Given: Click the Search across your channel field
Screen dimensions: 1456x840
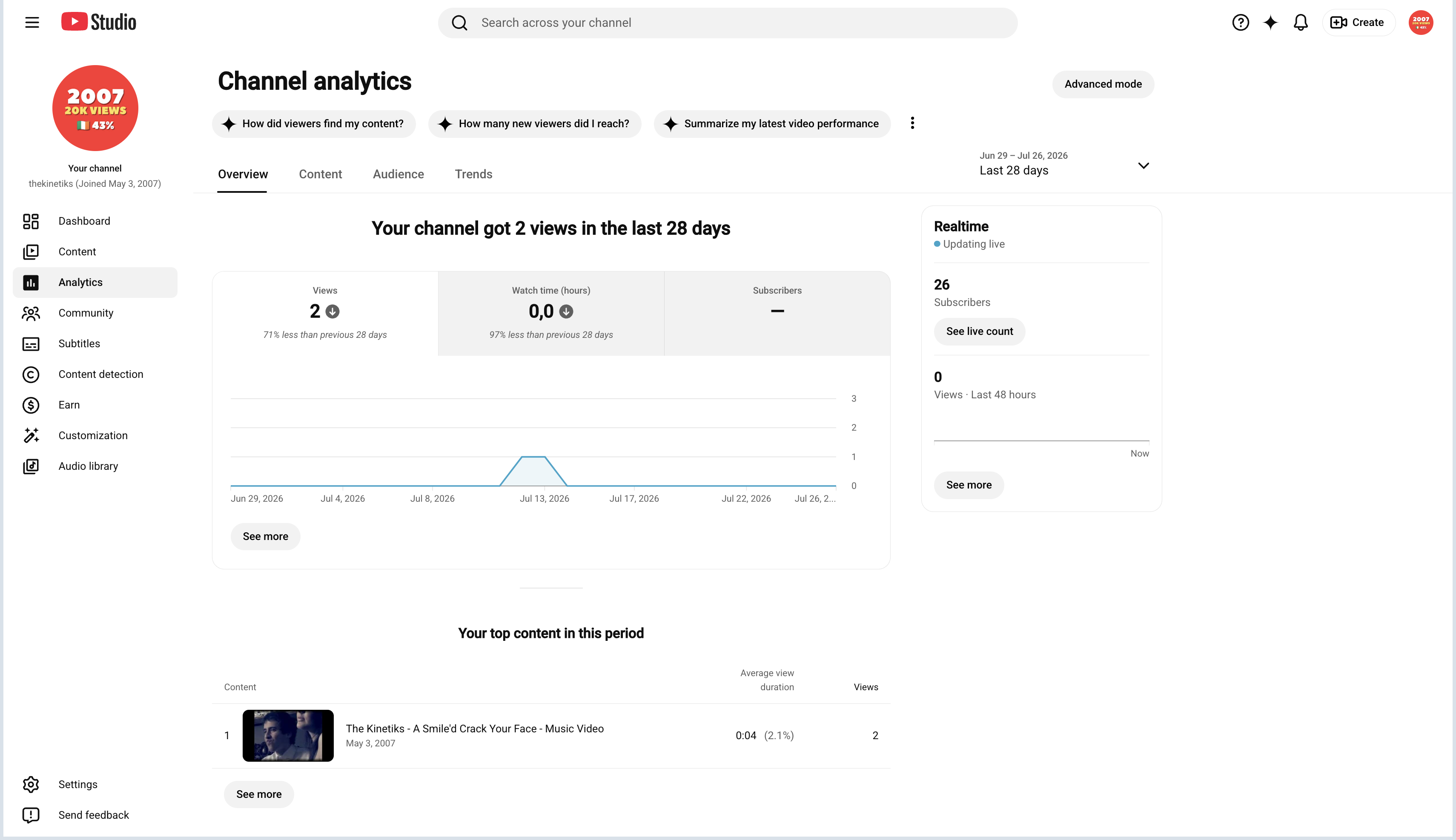Looking at the screenshot, I should point(727,23).
